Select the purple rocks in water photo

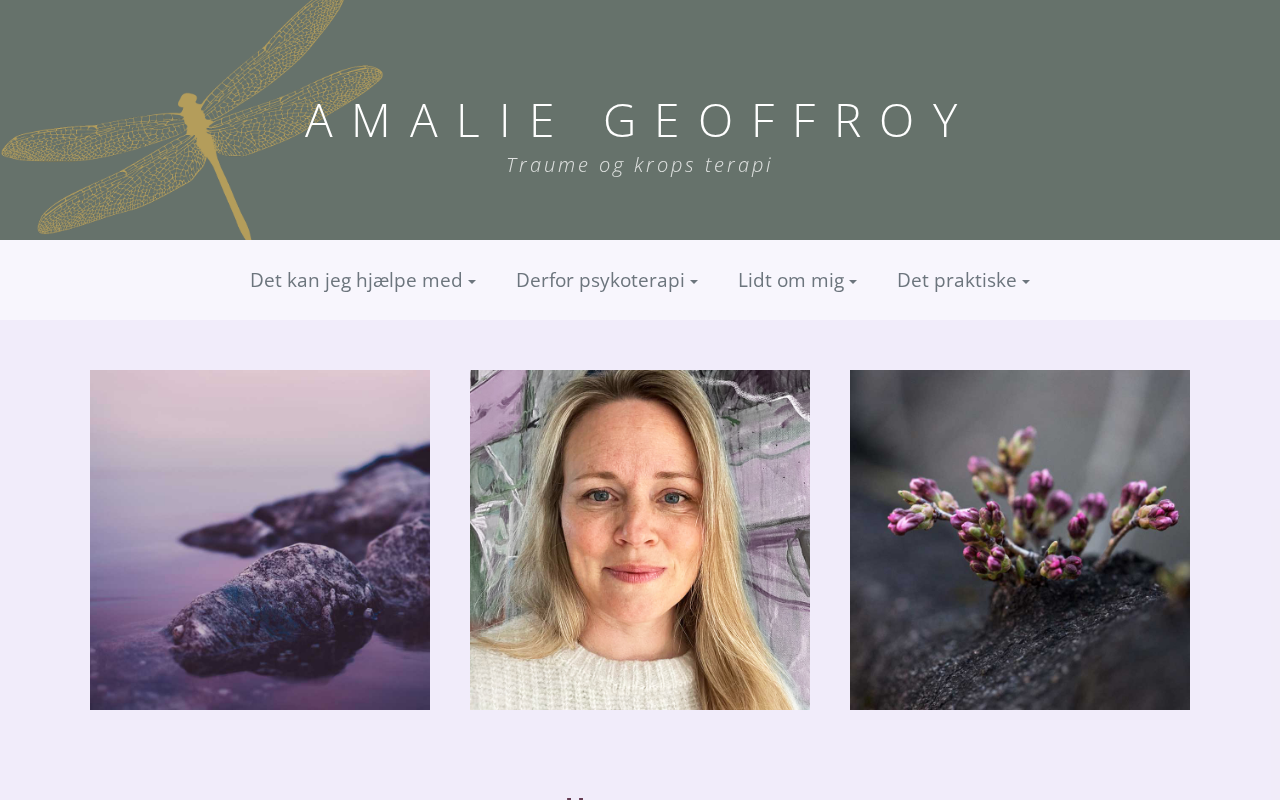tap(260, 540)
